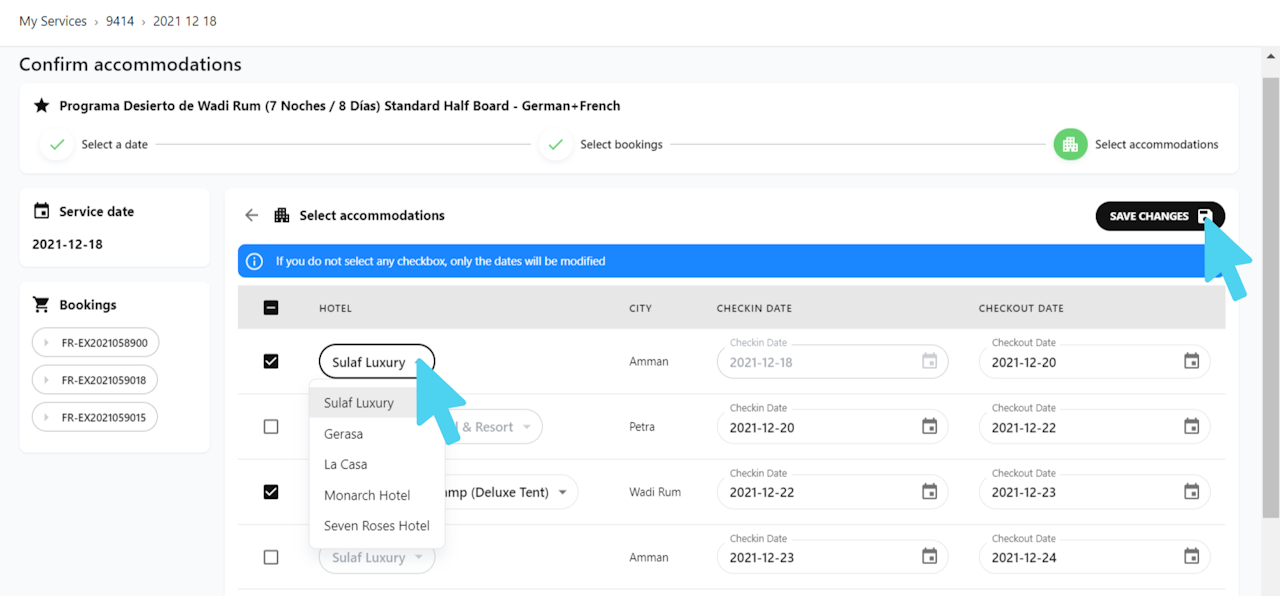Screen dimensions: 1280x596
Task: Uncheck the Sulaf Luxury Amman row checkbox
Action: pos(271,361)
